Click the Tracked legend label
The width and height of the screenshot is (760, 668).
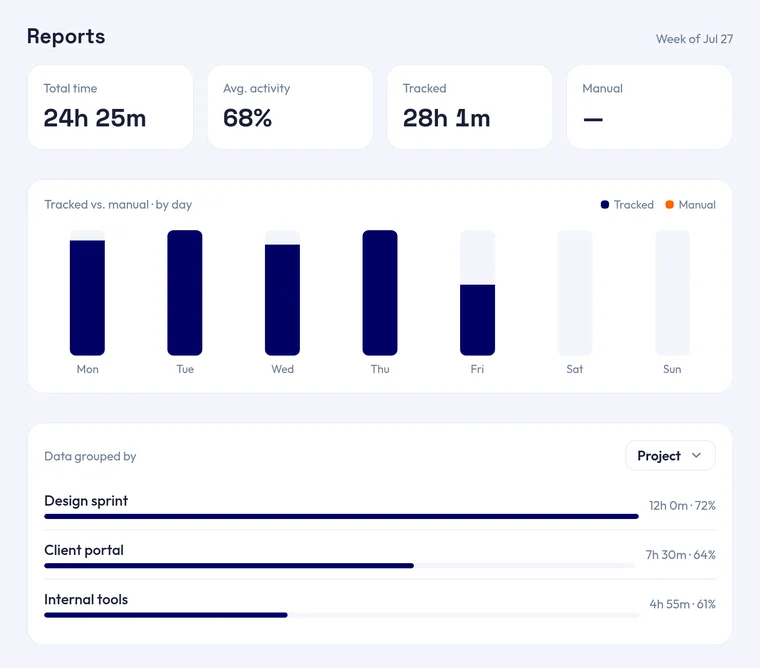tap(633, 205)
